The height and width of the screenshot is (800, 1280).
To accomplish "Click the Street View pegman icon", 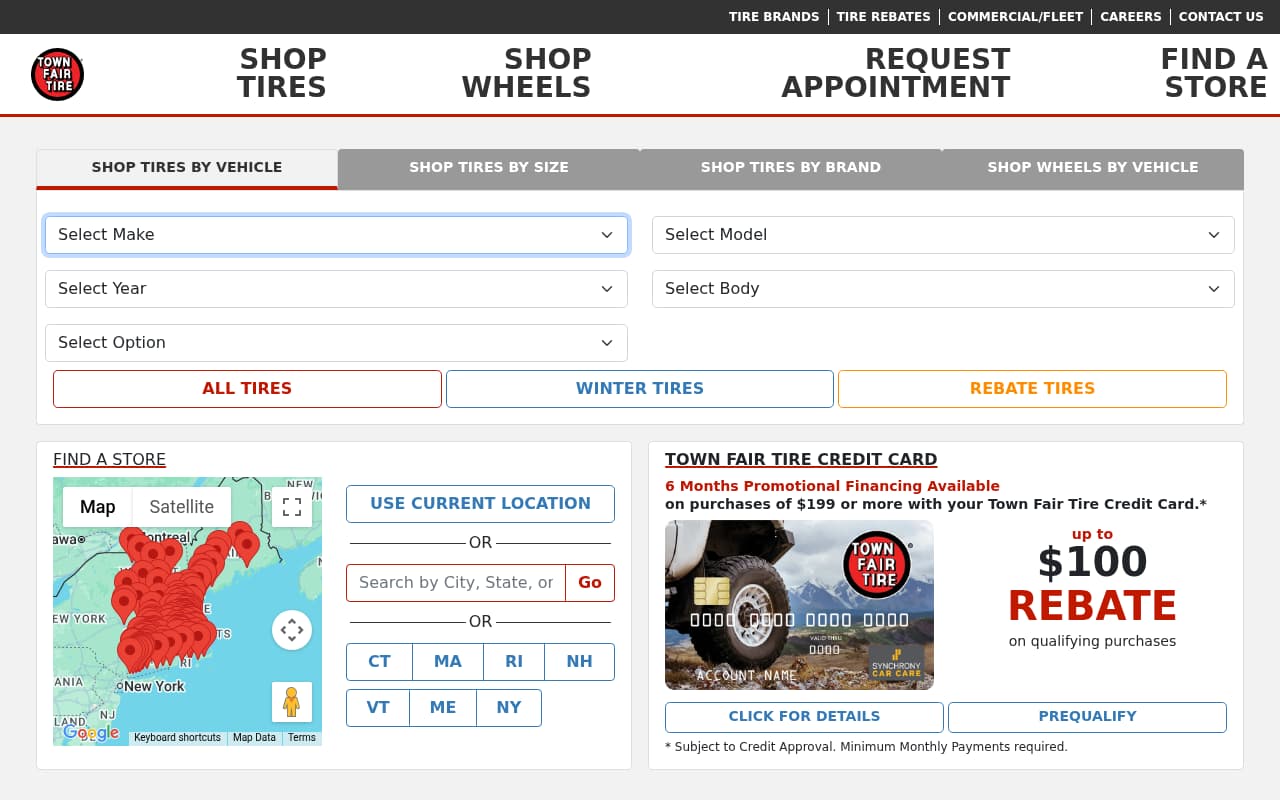I will (x=291, y=703).
